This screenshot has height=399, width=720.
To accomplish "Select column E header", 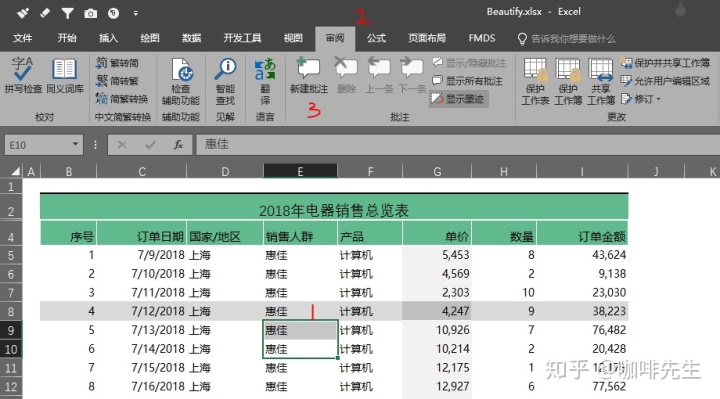I will click(x=300, y=171).
